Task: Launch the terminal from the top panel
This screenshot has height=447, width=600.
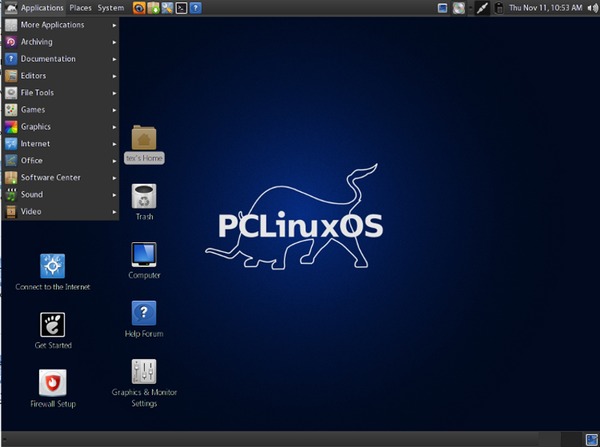Action: [x=181, y=8]
